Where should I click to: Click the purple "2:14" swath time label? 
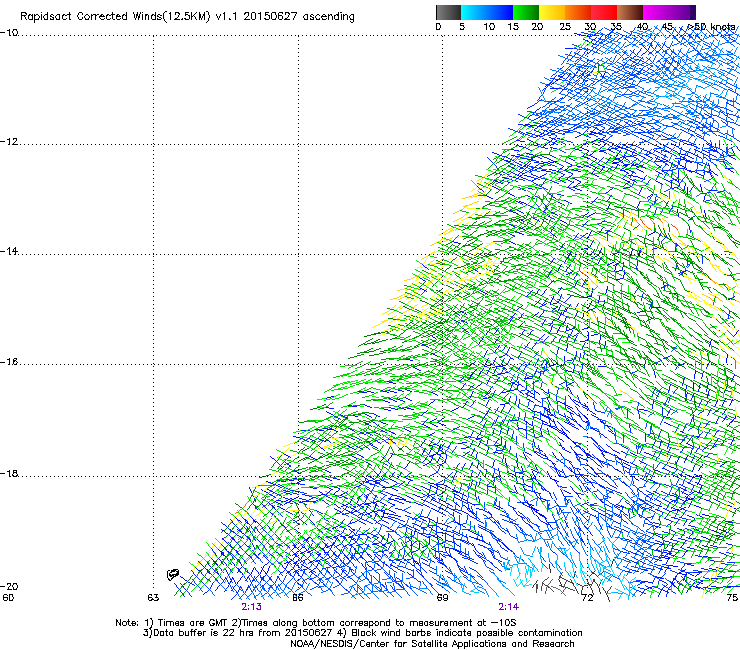tap(508, 607)
